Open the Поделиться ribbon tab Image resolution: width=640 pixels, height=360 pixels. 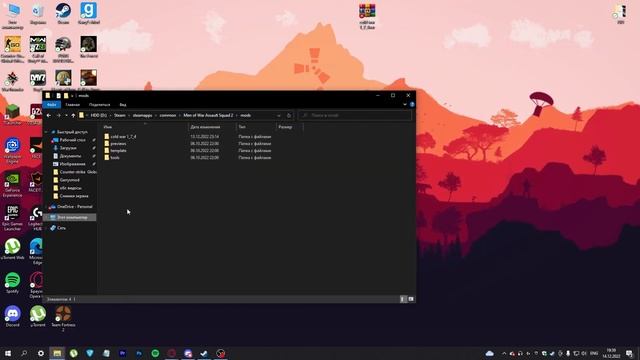pos(100,105)
